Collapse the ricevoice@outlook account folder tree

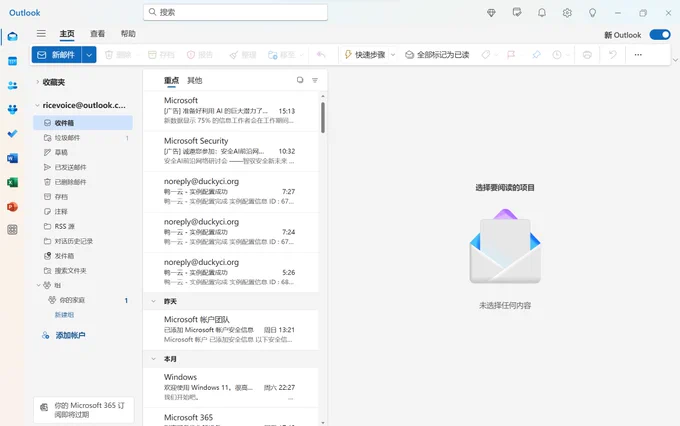click(38, 105)
